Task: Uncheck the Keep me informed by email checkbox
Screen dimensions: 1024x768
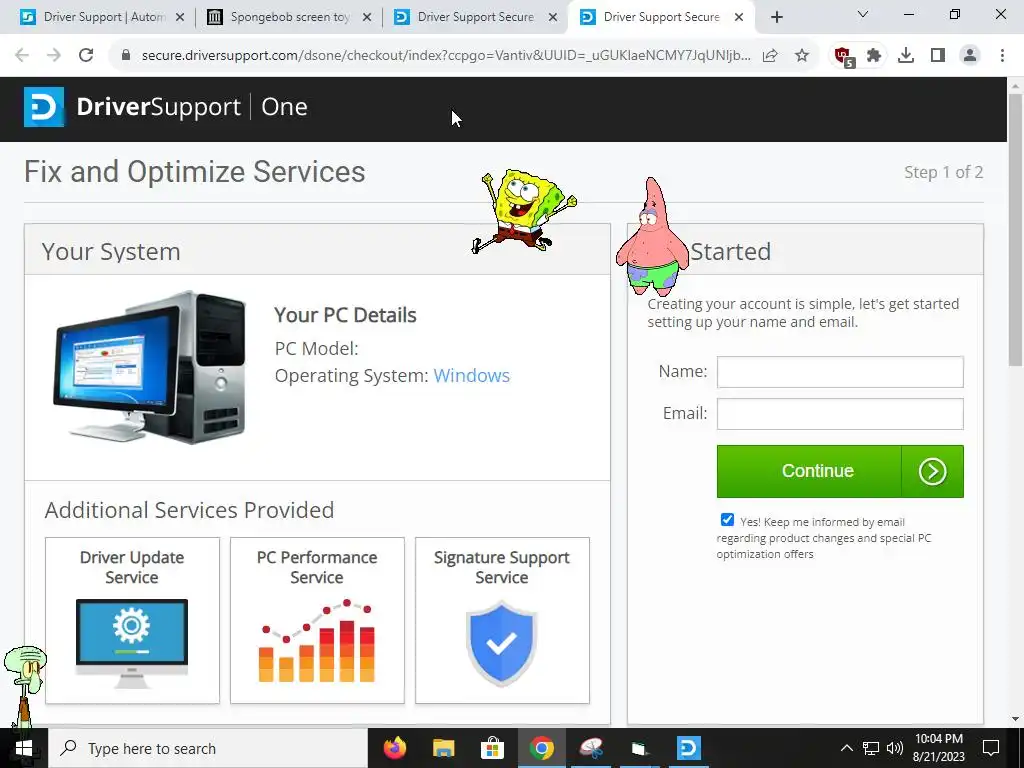Action: tap(727, 520)
